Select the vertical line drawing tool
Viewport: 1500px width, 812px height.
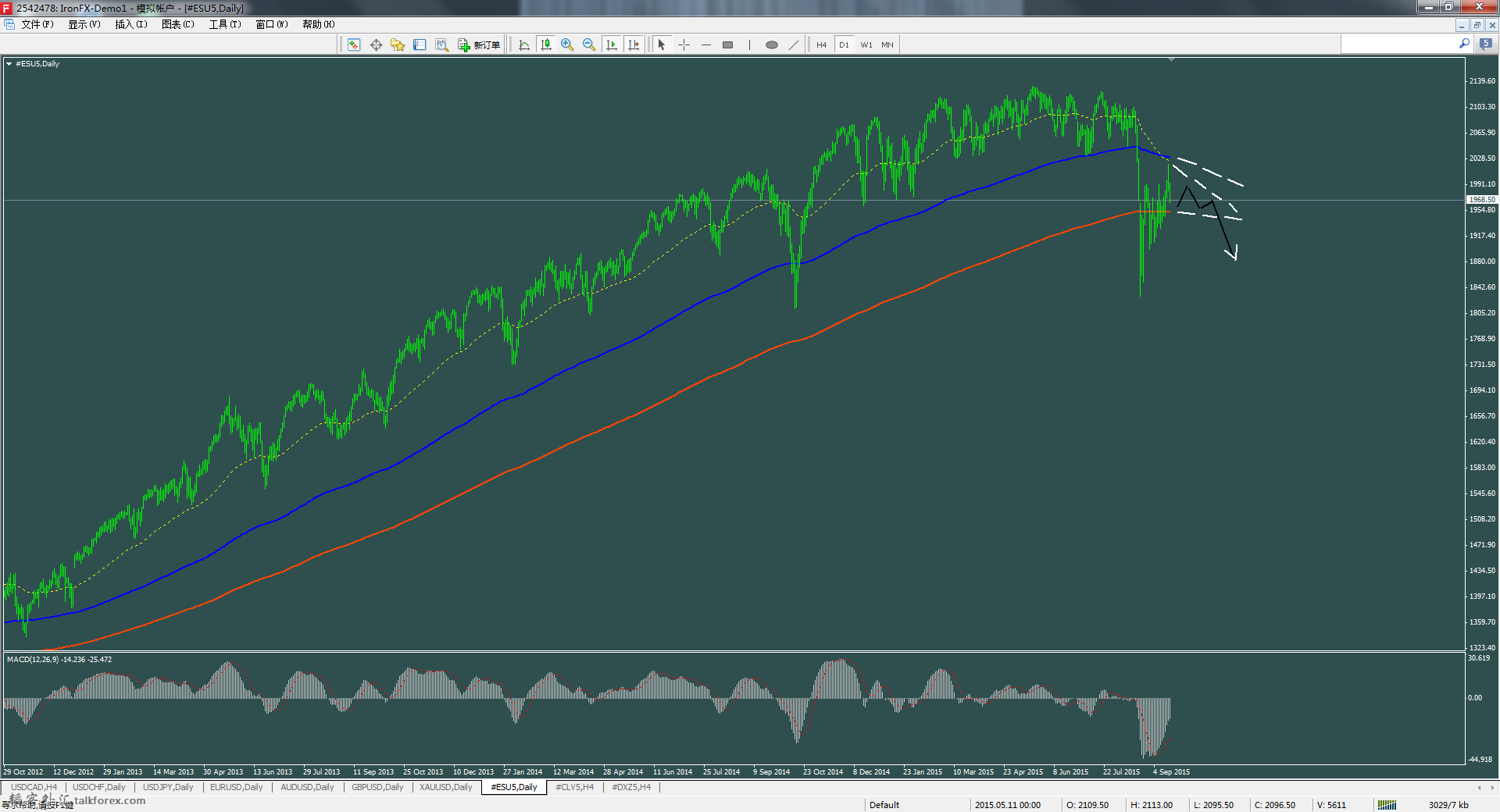(749, 45)
